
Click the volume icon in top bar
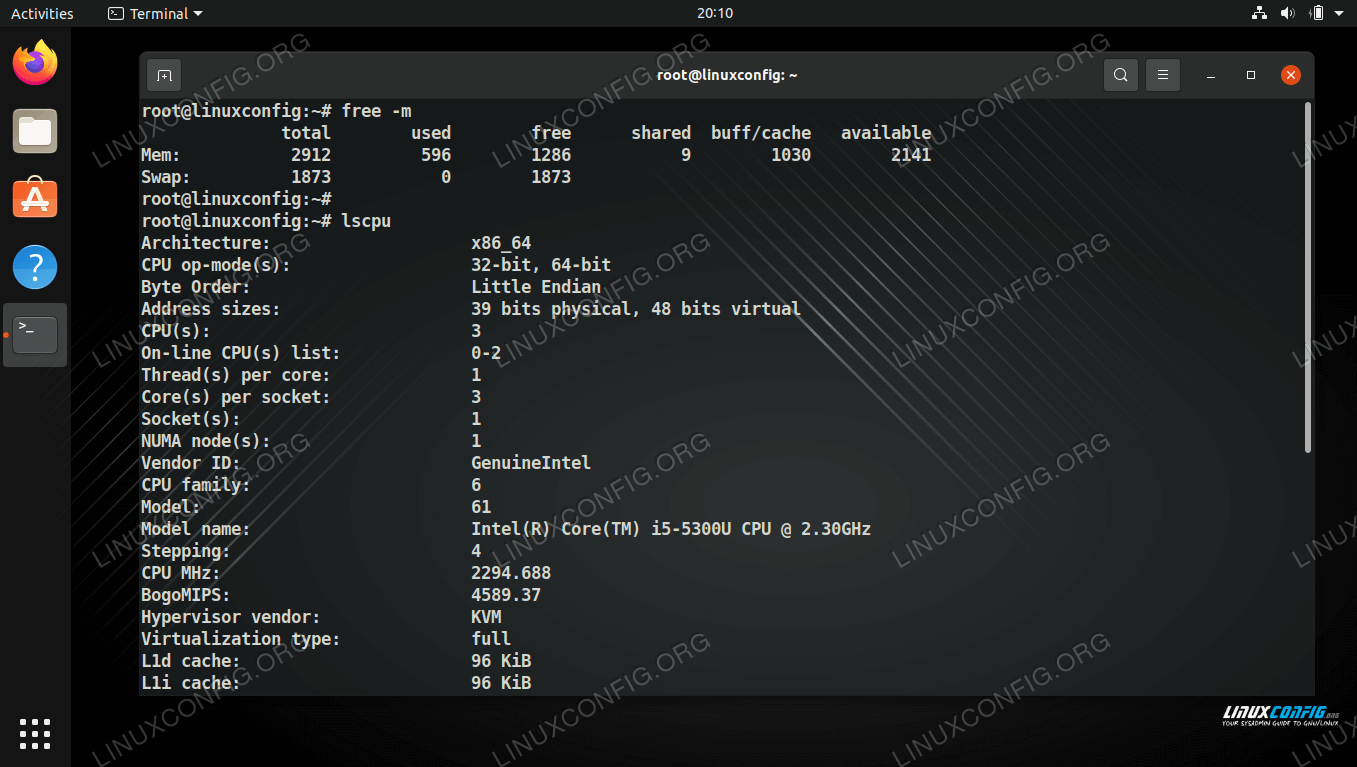[x=1288, y=13]
